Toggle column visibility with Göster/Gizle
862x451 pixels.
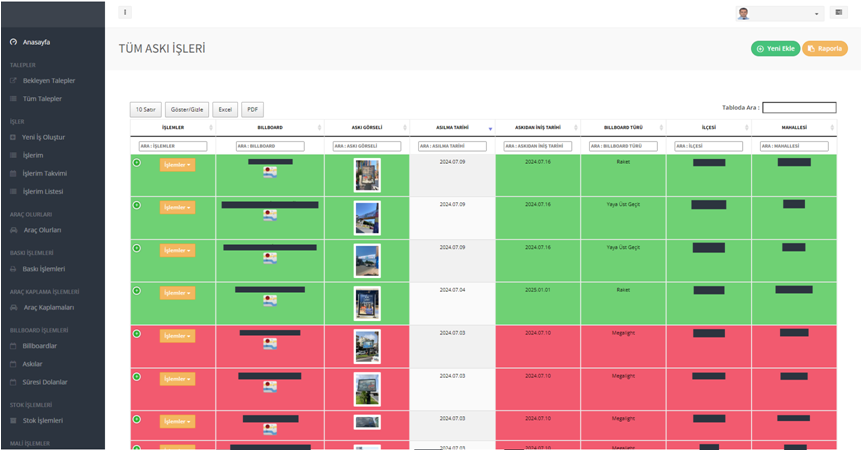188,110
